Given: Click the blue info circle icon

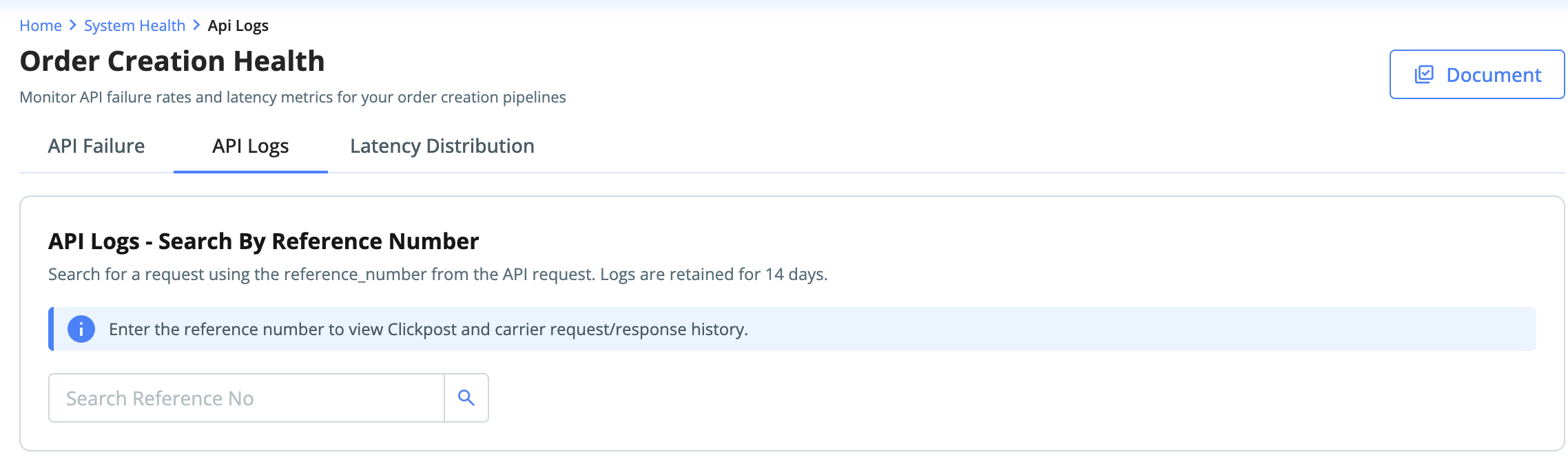Looking at the screenshot, I should (81, 329).
